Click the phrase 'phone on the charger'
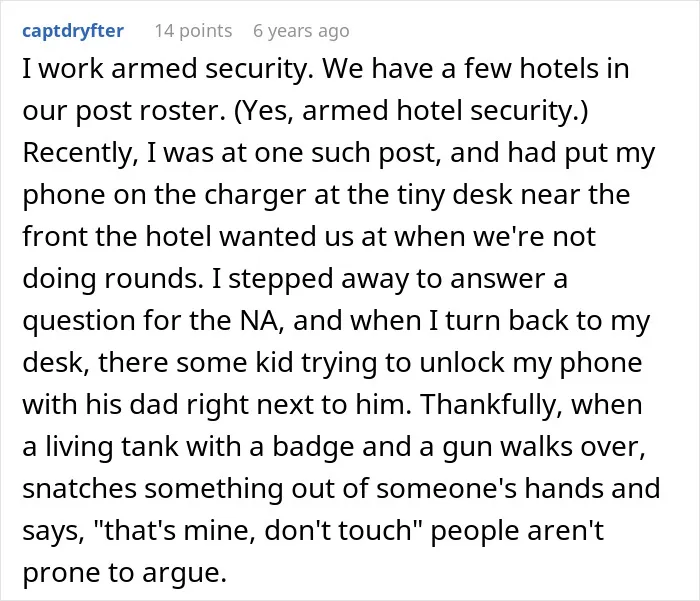Image resolution: width=700 pixels, height=601 pixels. (x=165, y=196)
